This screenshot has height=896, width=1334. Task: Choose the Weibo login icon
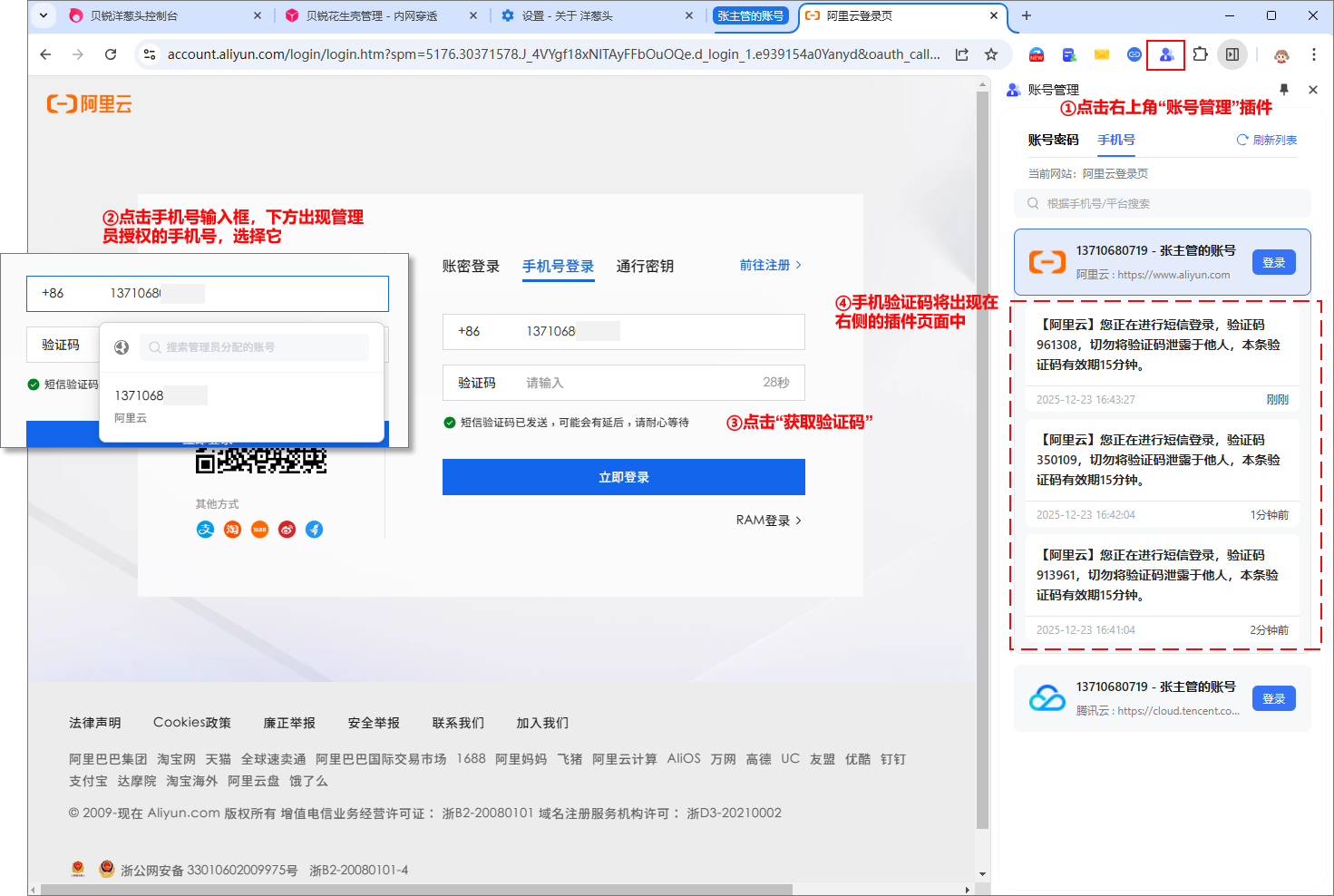click(287, 530)
